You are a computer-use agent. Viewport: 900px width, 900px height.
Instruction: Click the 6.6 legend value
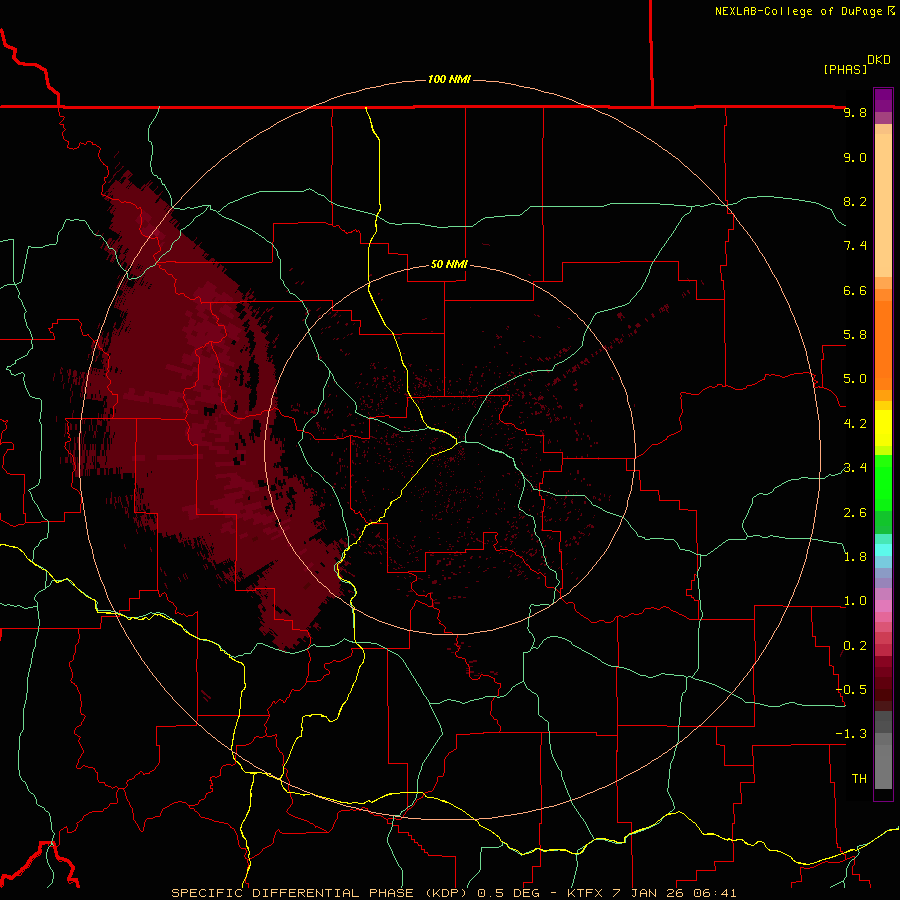tap(855, 290)
